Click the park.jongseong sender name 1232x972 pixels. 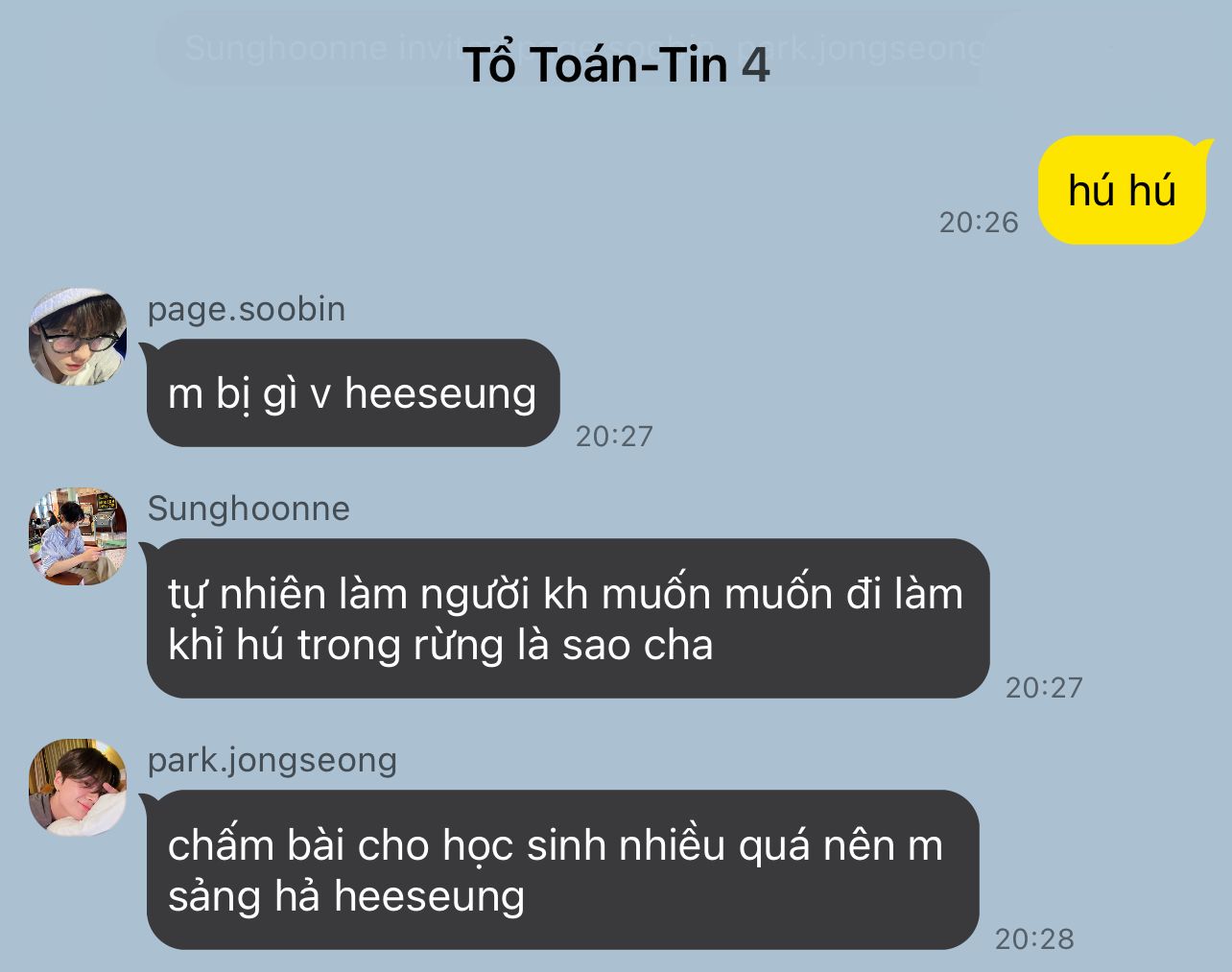[272, 760]
